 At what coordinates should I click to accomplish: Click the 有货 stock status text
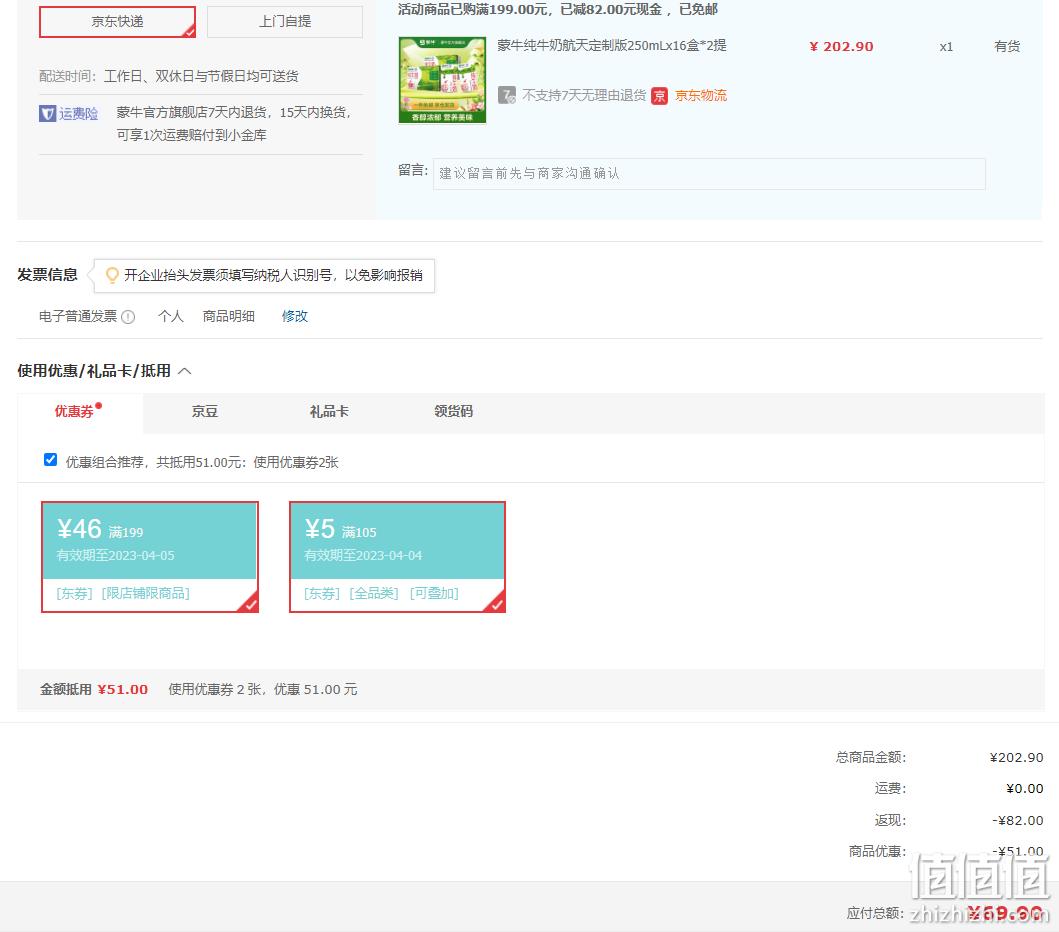coord(1007,47)
